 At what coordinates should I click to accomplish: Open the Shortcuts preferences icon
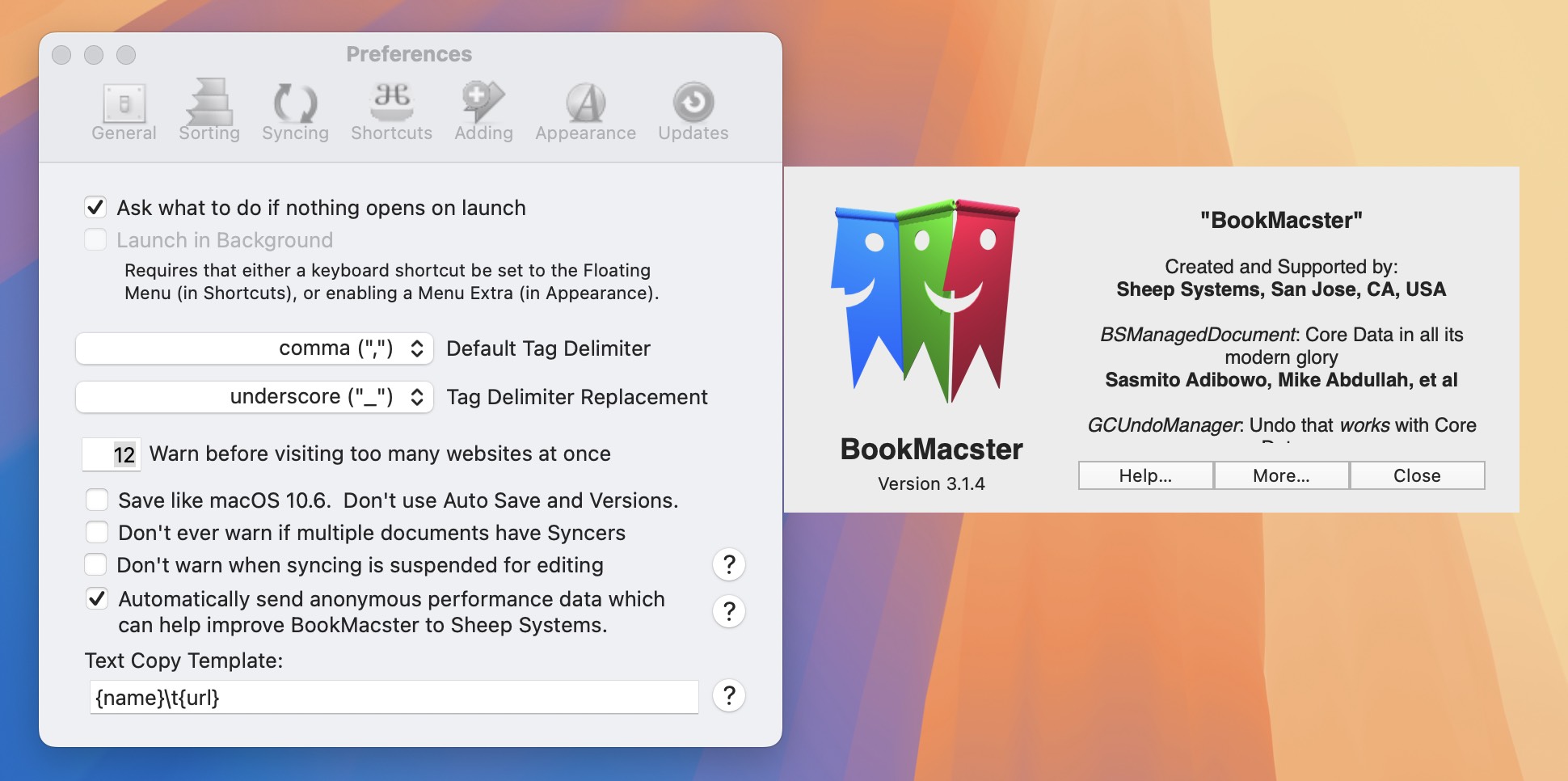[391, 112]
